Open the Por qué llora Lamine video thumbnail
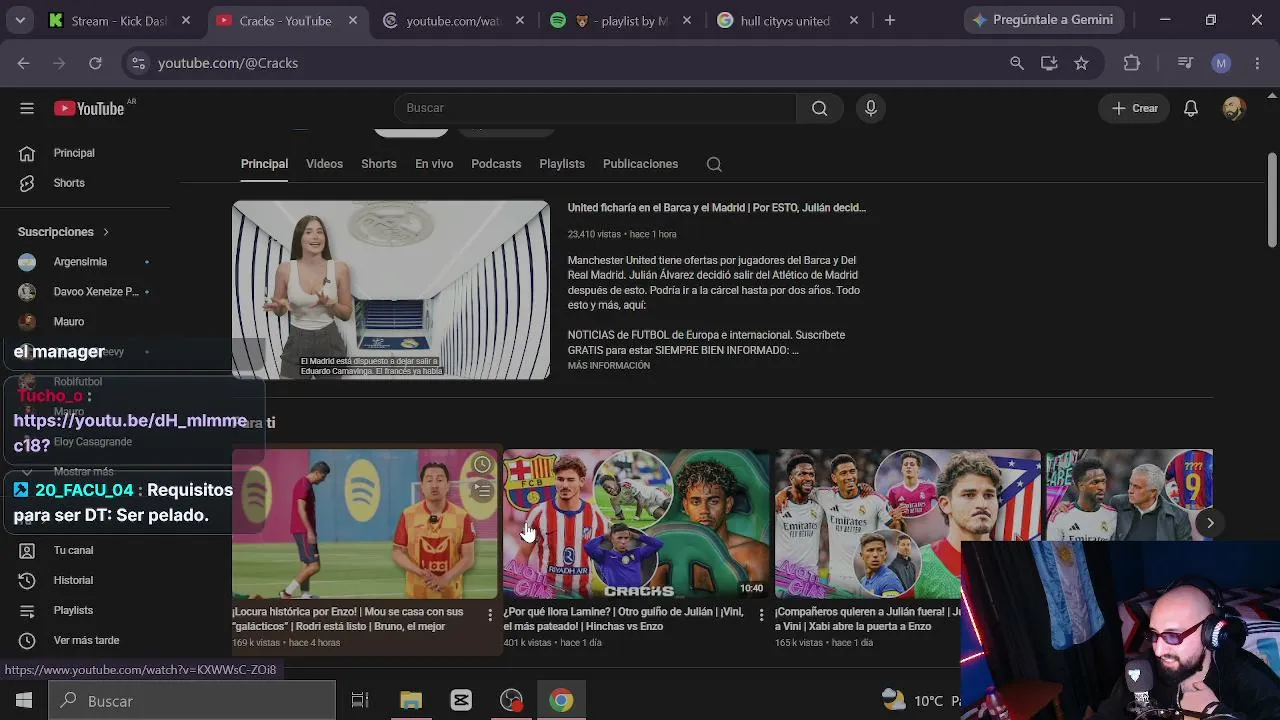Screen dimensions: 1280x720 pyautogui.click(x=636, y=524)
